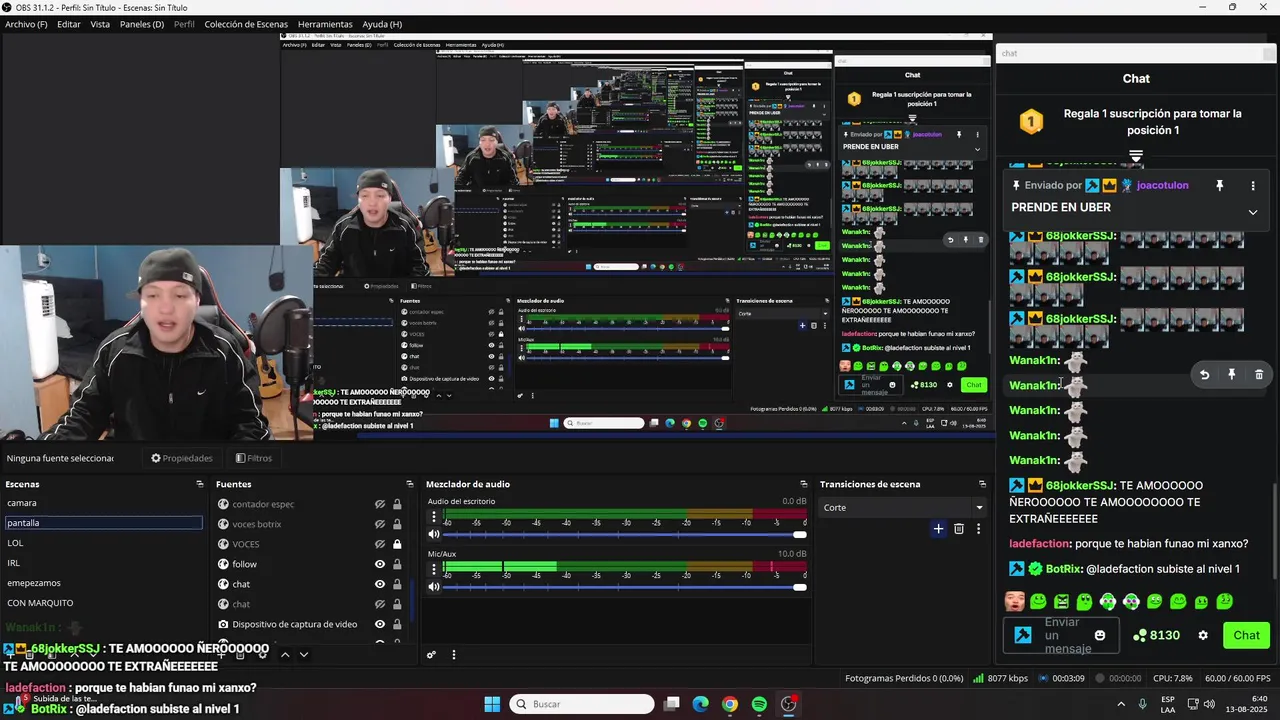The image size is (1280, 720).
Task: Show hidden system tray icons
Action: click(1120, 704)
